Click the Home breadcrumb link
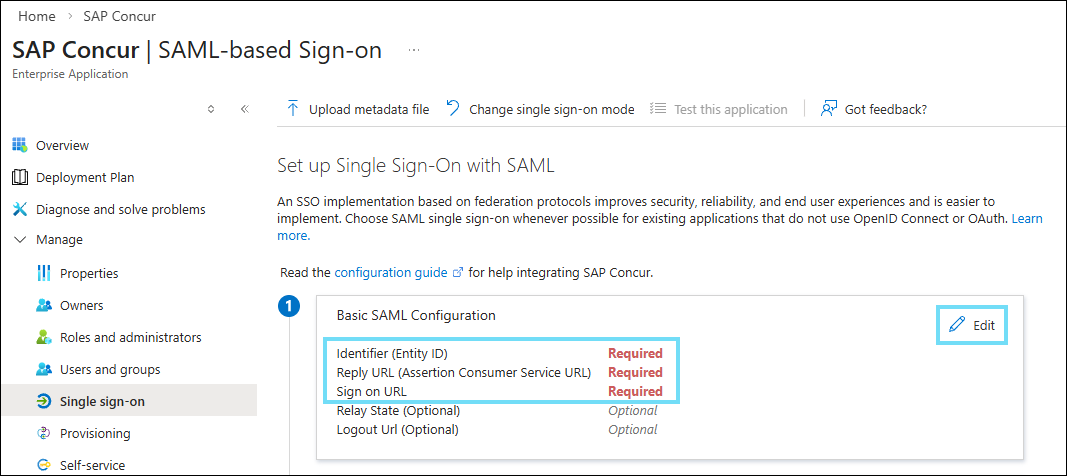The height and width of the screenshot is (476, 1067). 37,17
